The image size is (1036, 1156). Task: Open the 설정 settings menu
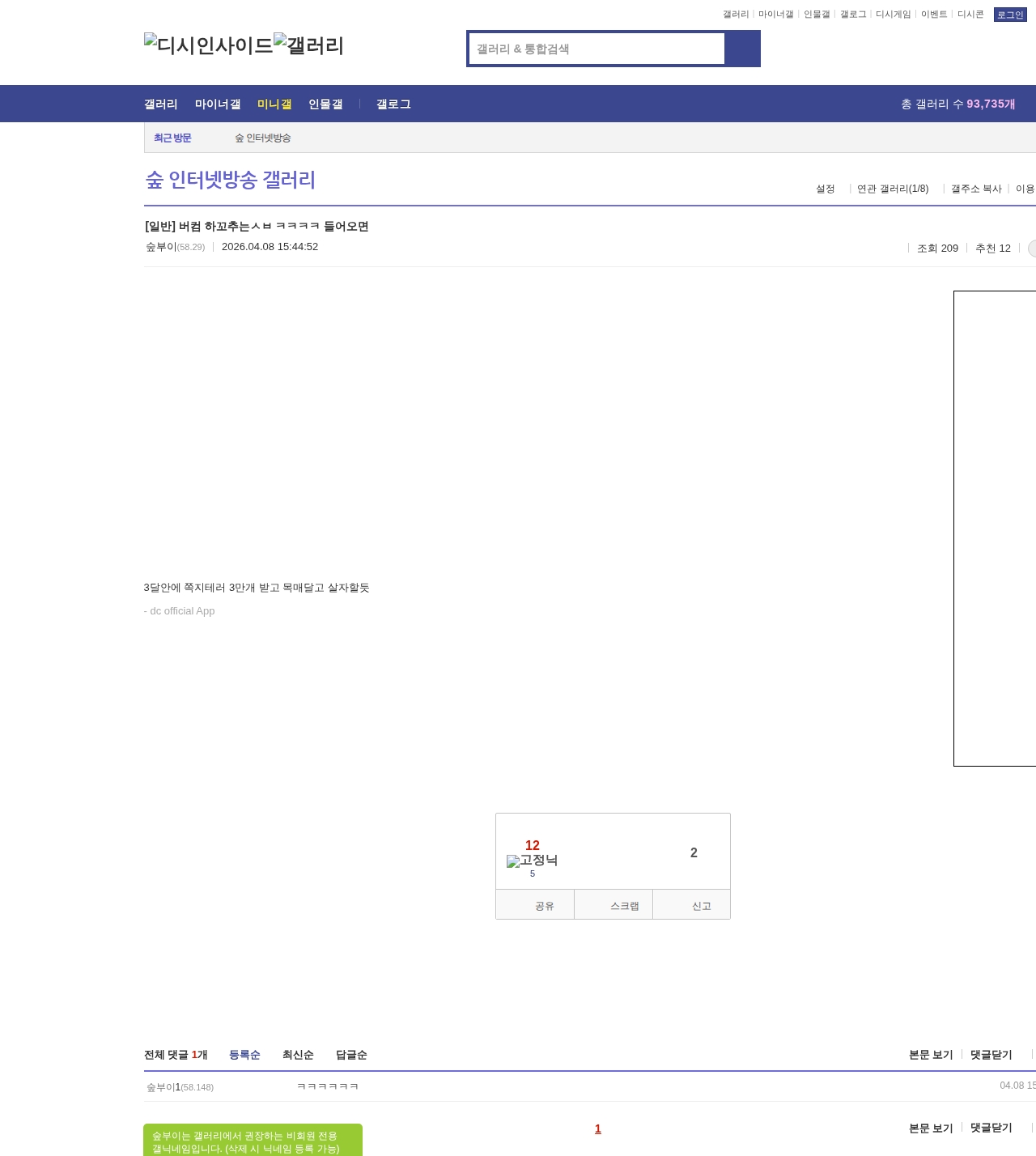[825, 189]
